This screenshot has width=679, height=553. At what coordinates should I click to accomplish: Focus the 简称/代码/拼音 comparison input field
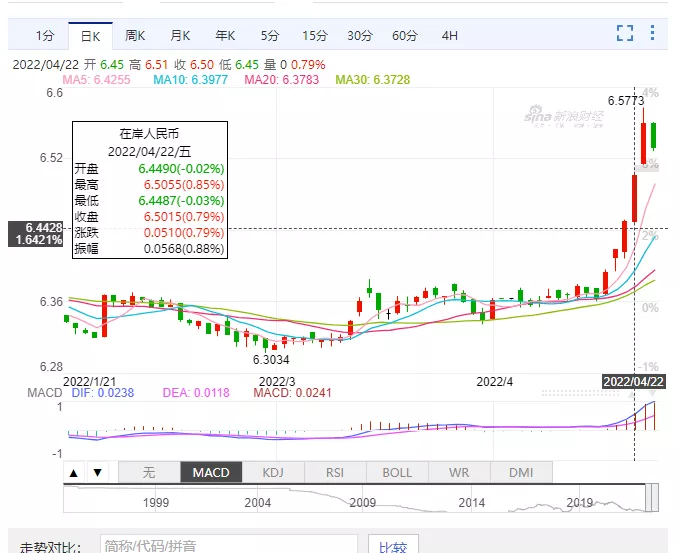pos(229,545)
